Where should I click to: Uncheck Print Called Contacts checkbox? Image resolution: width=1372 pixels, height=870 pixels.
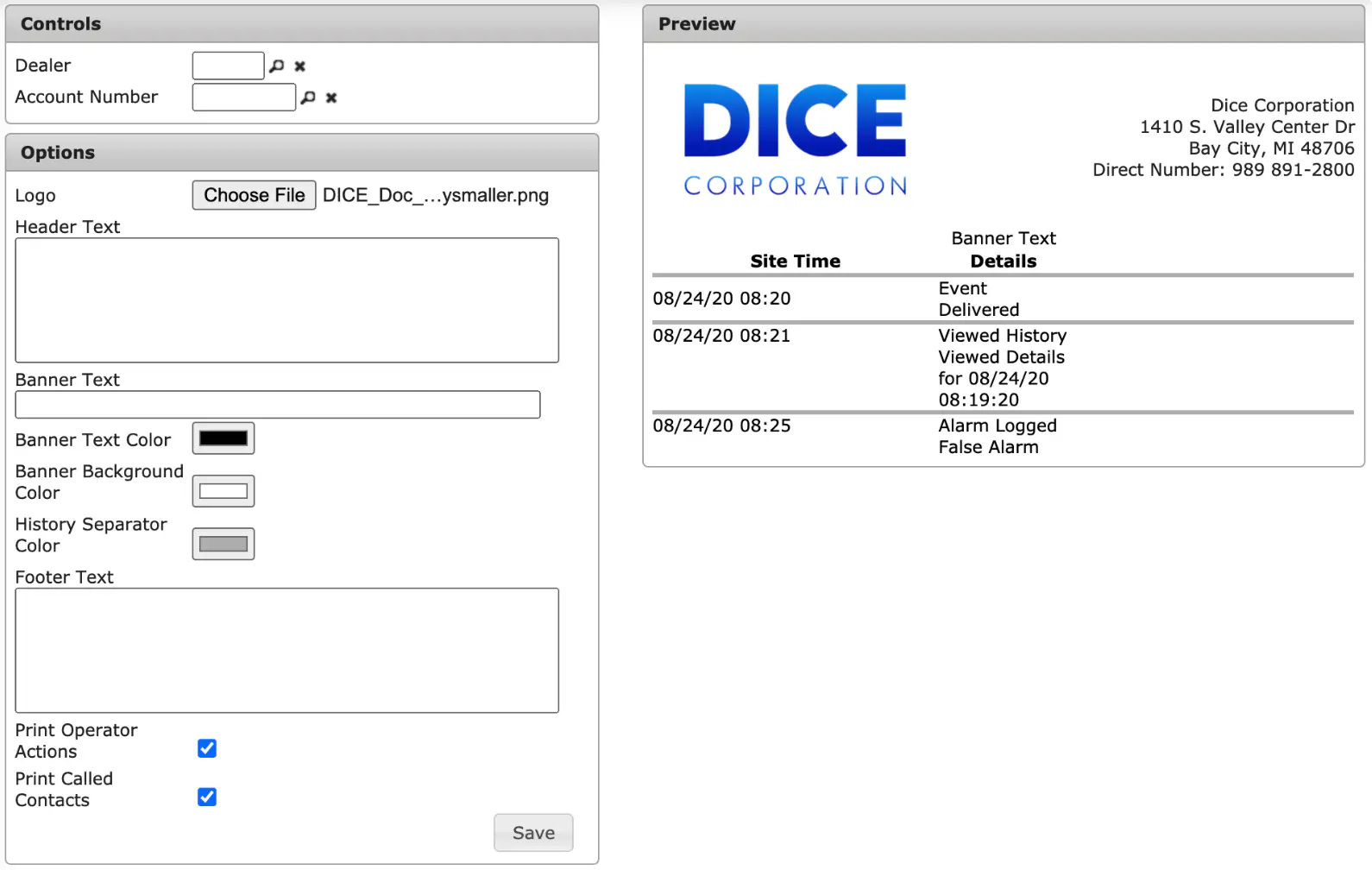207,797
